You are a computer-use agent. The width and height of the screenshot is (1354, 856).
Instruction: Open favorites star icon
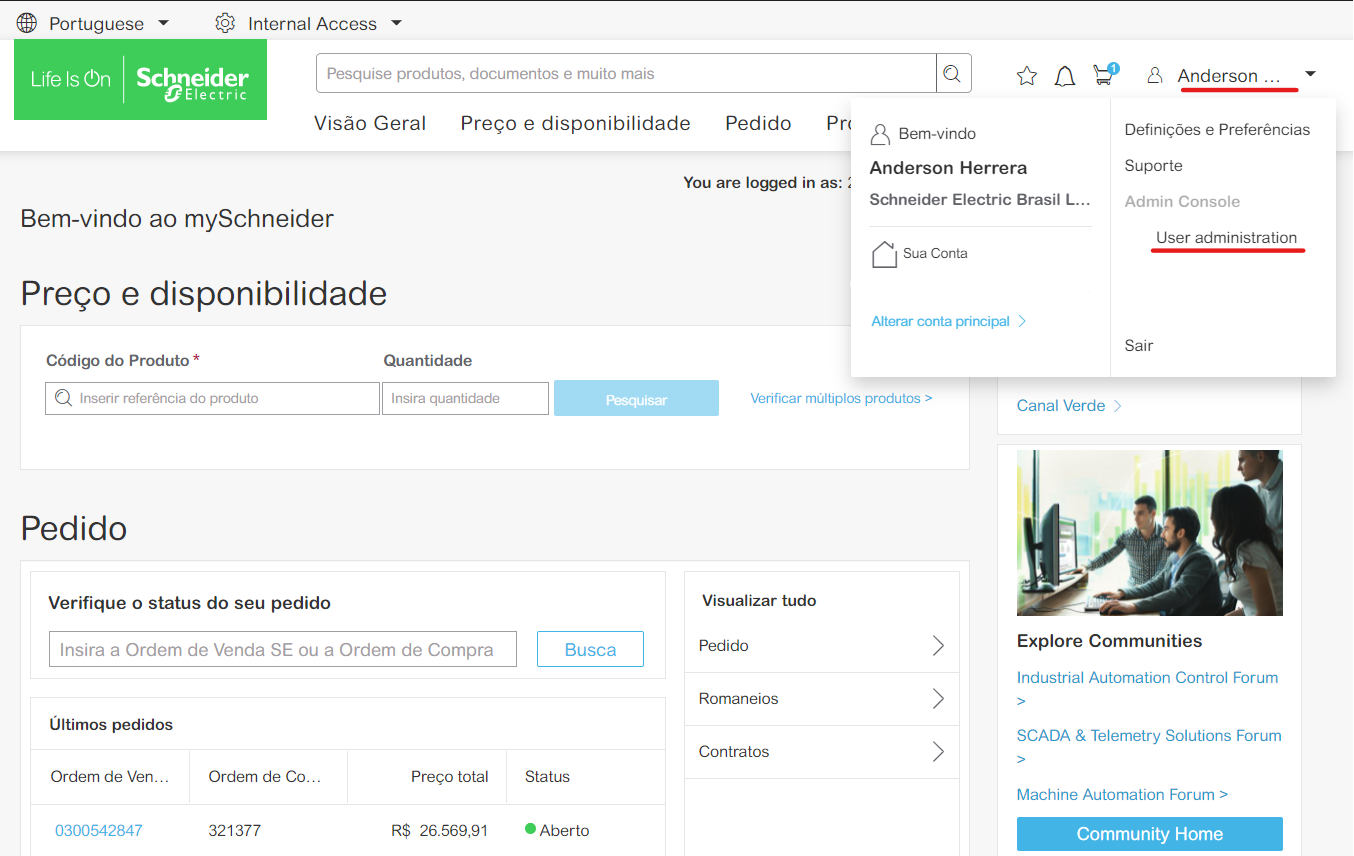pyautogui.click(x=1027, y=76)
